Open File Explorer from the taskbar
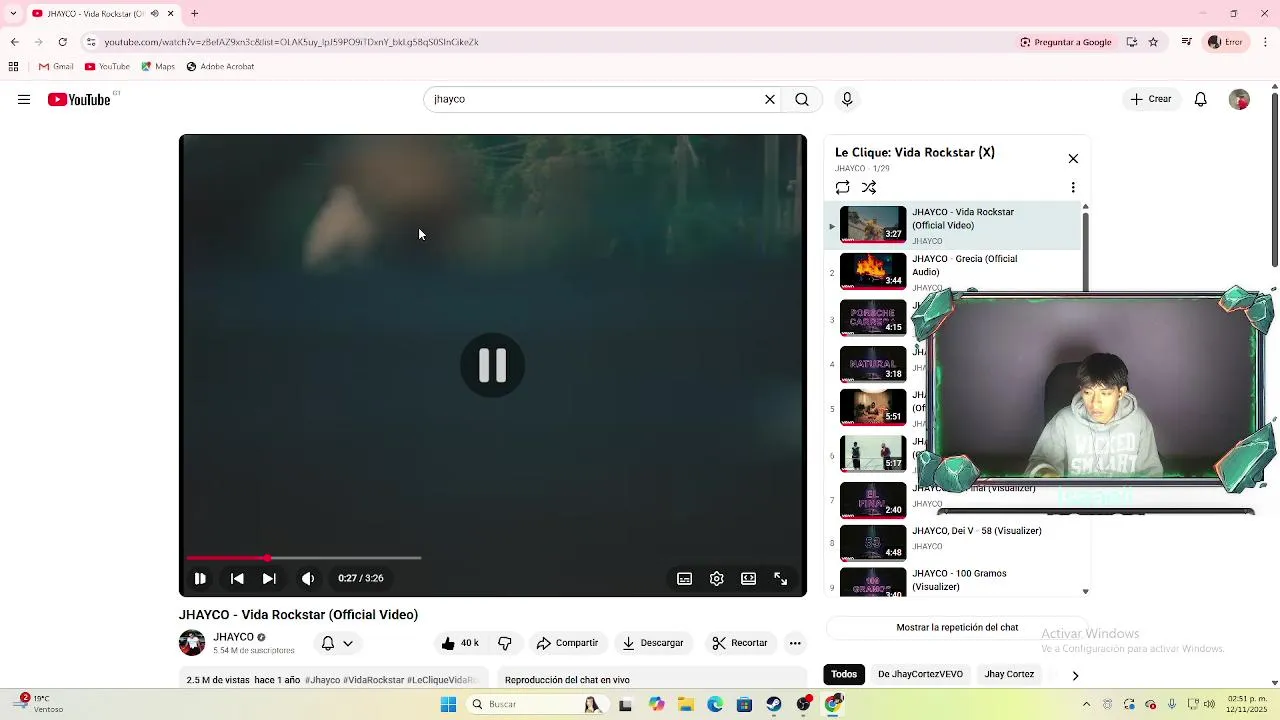This screenshot has width=1280, height=720. coord(686,704)
